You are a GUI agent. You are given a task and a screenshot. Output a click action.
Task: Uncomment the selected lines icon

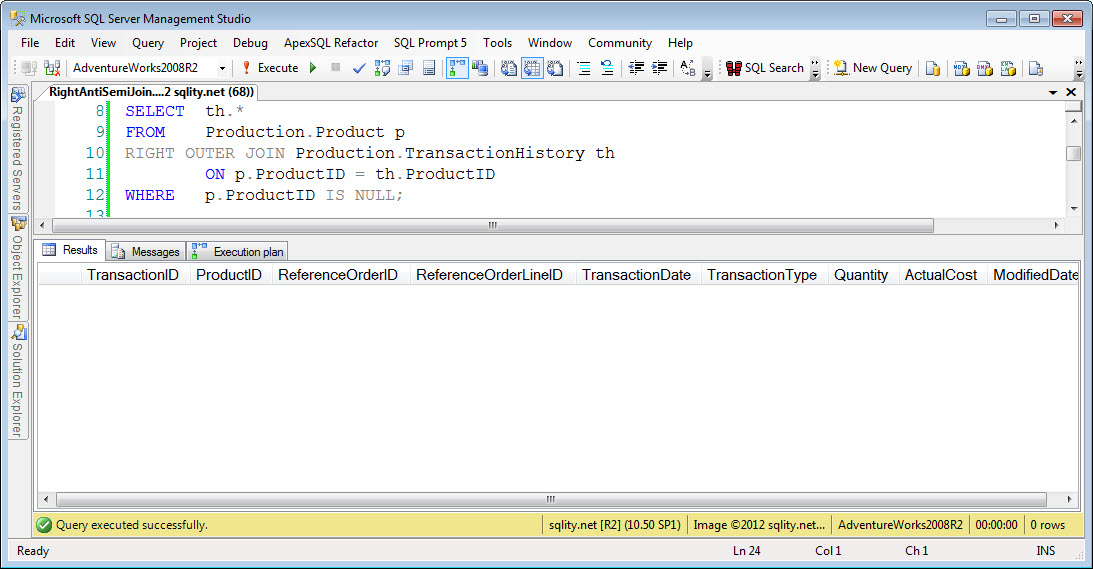607,68
